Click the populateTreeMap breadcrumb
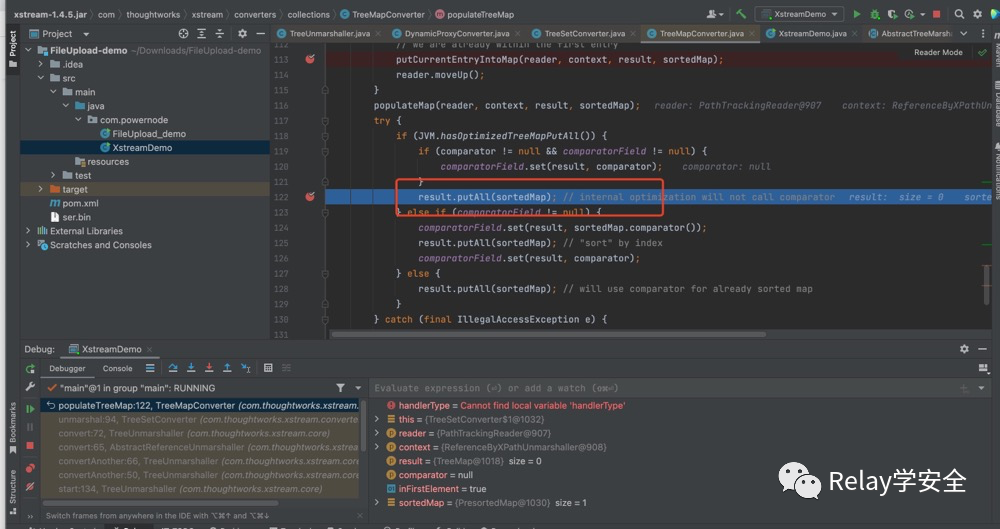This screenshot has width=1000, height=529. (x=474, y=15)
